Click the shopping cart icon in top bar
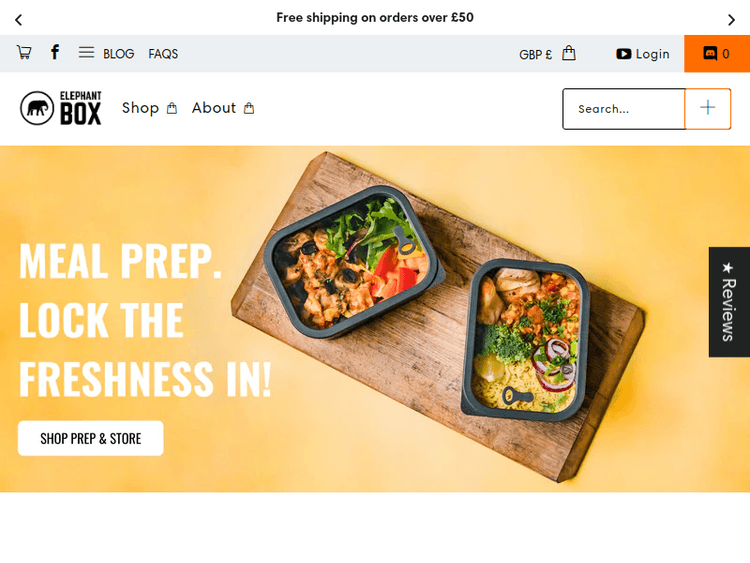The height and width of the screenshot is (563, 750). [24, 52]
